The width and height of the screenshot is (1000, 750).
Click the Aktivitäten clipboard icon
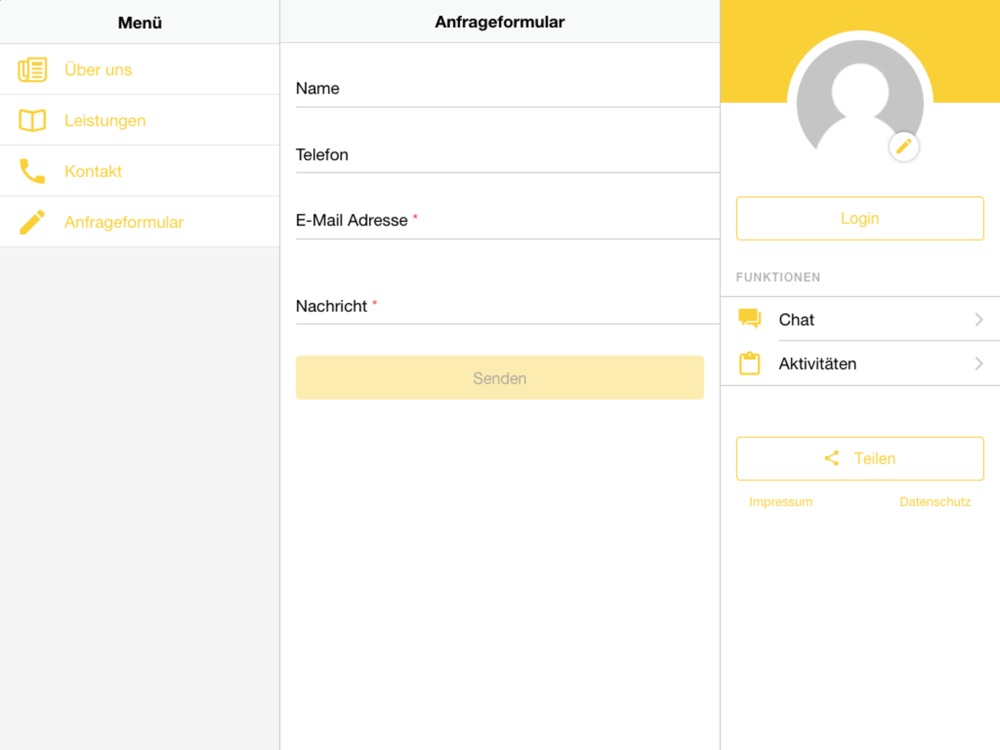[x=749, y=364]
